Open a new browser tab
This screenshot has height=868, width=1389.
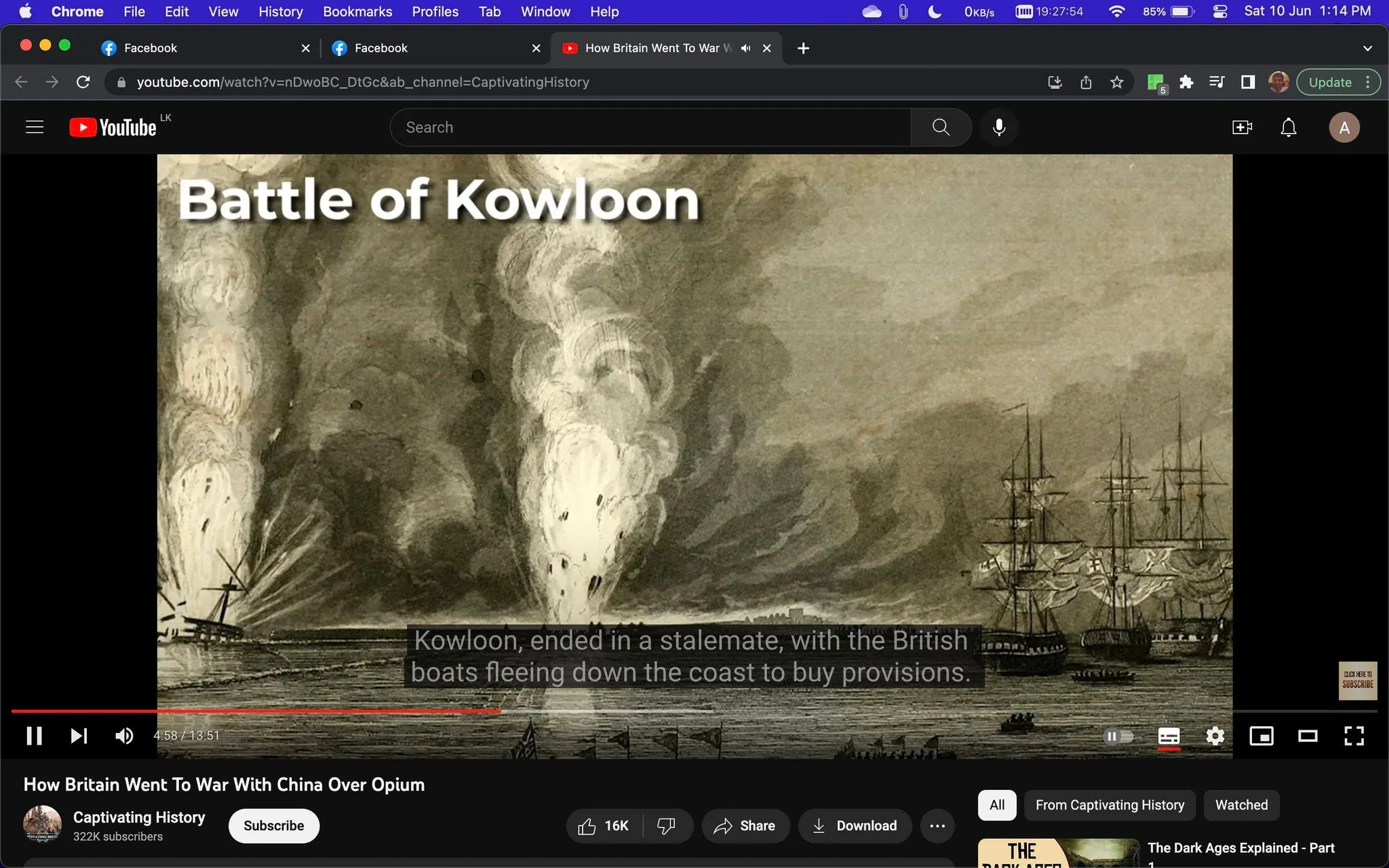coord(803,48)
